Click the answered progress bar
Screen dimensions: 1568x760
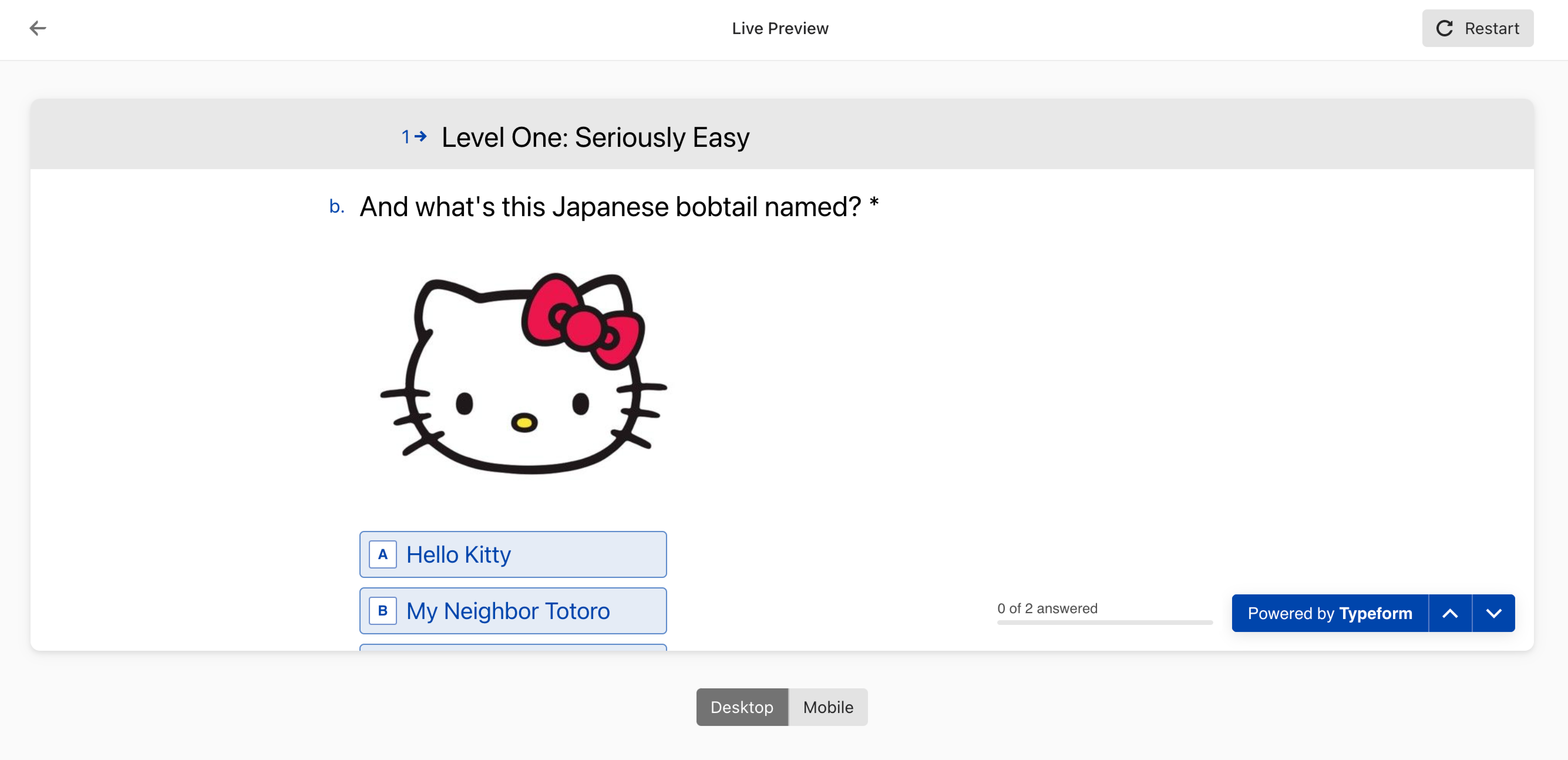pos(1105,622)
